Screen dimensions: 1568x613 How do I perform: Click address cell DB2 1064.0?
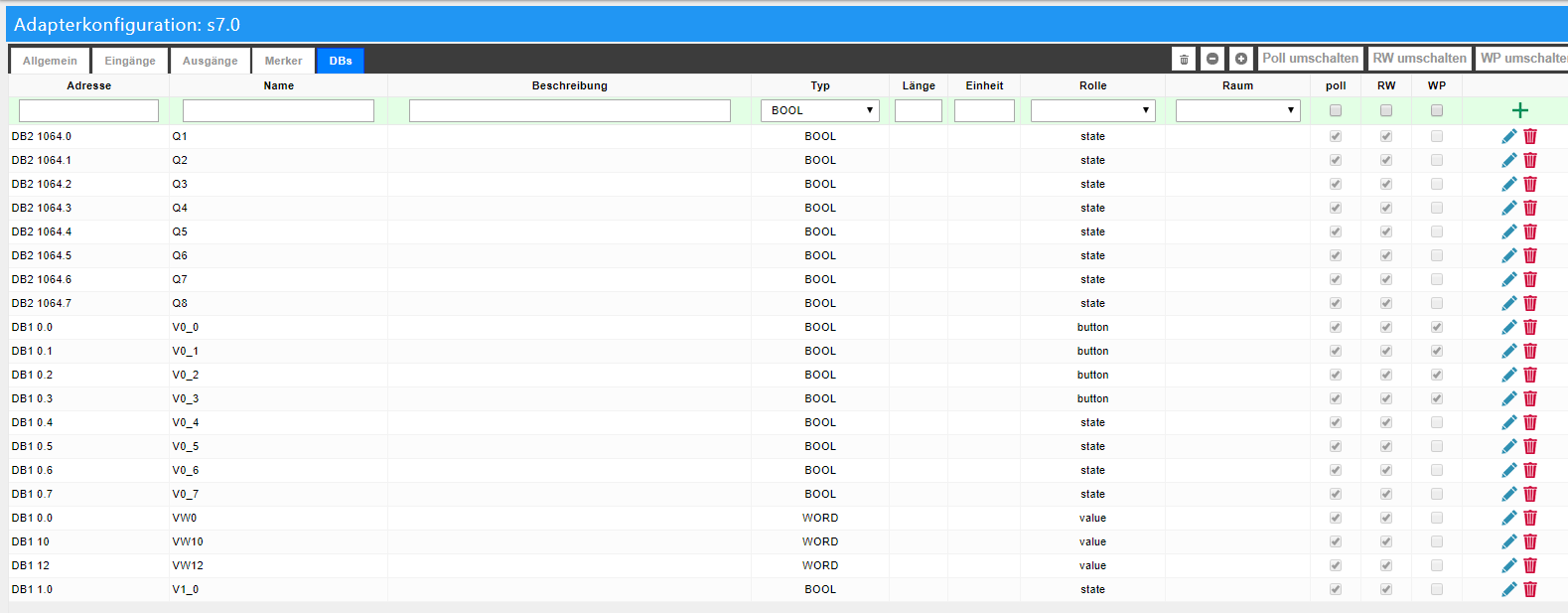[42, 136]
